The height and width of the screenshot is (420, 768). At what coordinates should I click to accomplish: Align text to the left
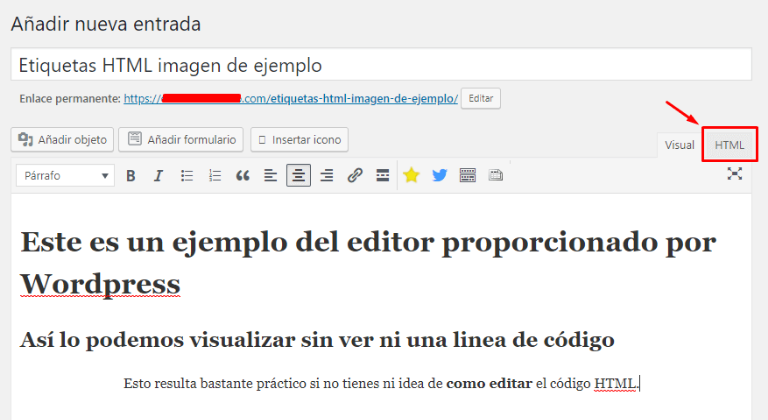(270, 175)
